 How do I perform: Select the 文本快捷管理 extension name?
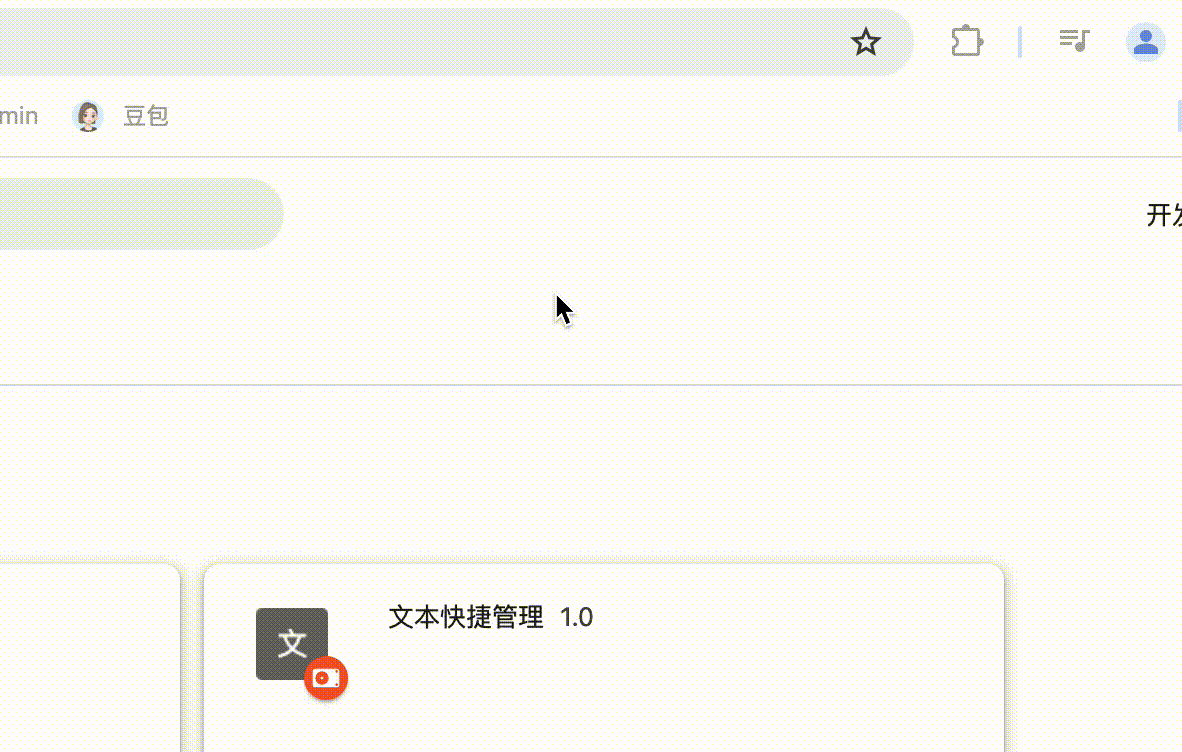tap(465, 617)
